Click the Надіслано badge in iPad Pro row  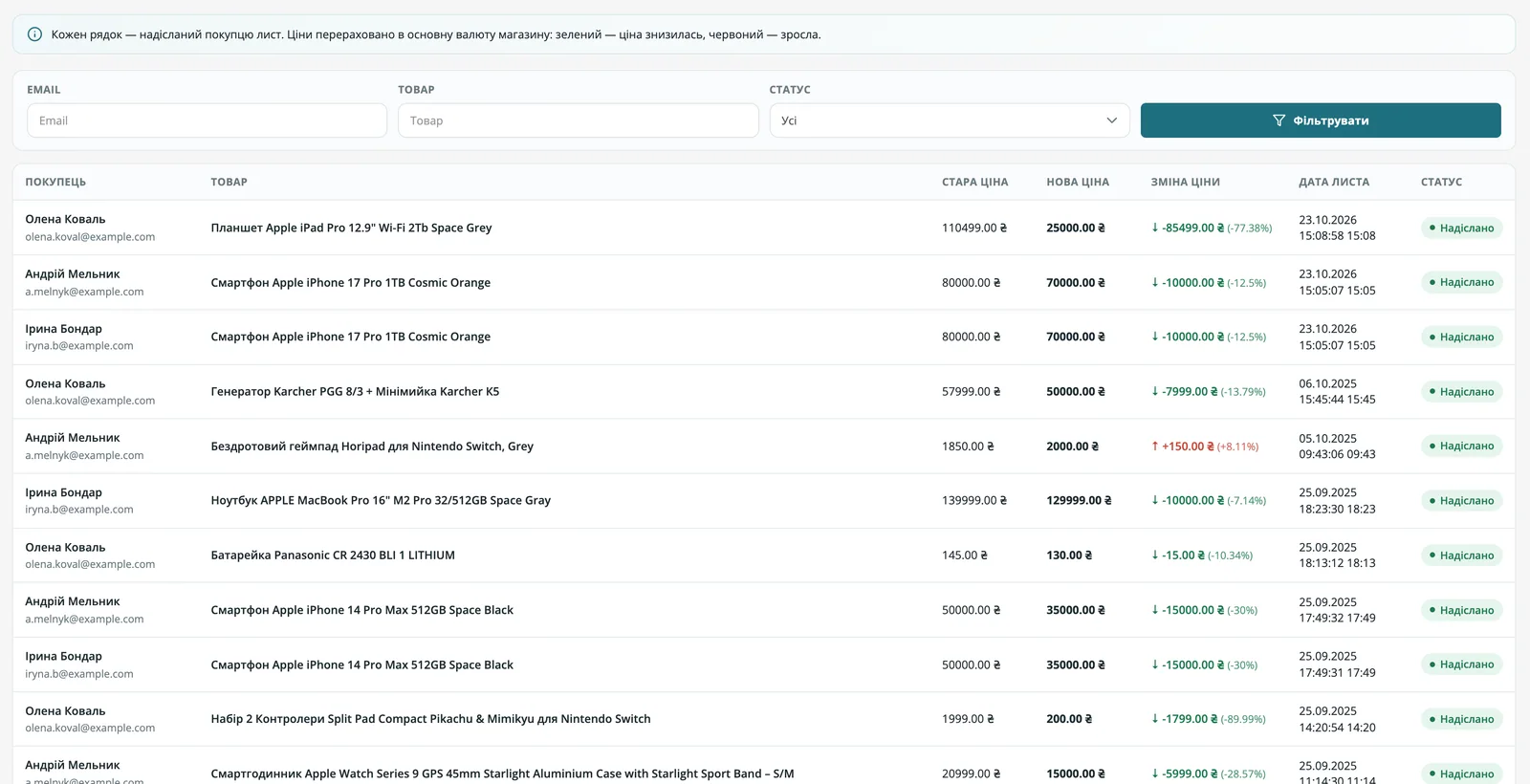[x=1461, y=228]
